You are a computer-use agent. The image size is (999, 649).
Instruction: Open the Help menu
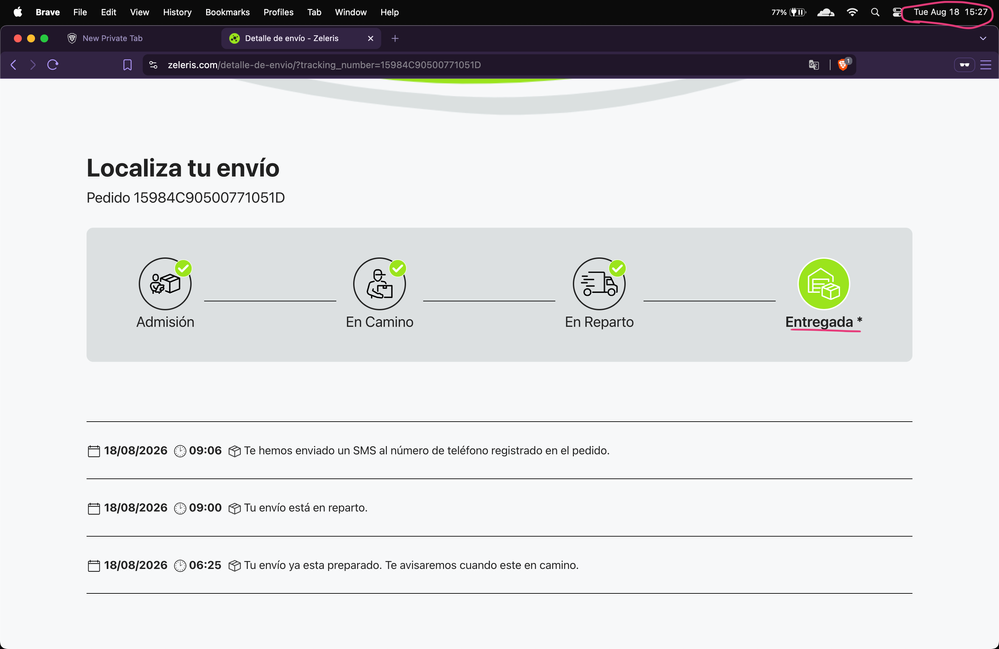coord(389,12)
